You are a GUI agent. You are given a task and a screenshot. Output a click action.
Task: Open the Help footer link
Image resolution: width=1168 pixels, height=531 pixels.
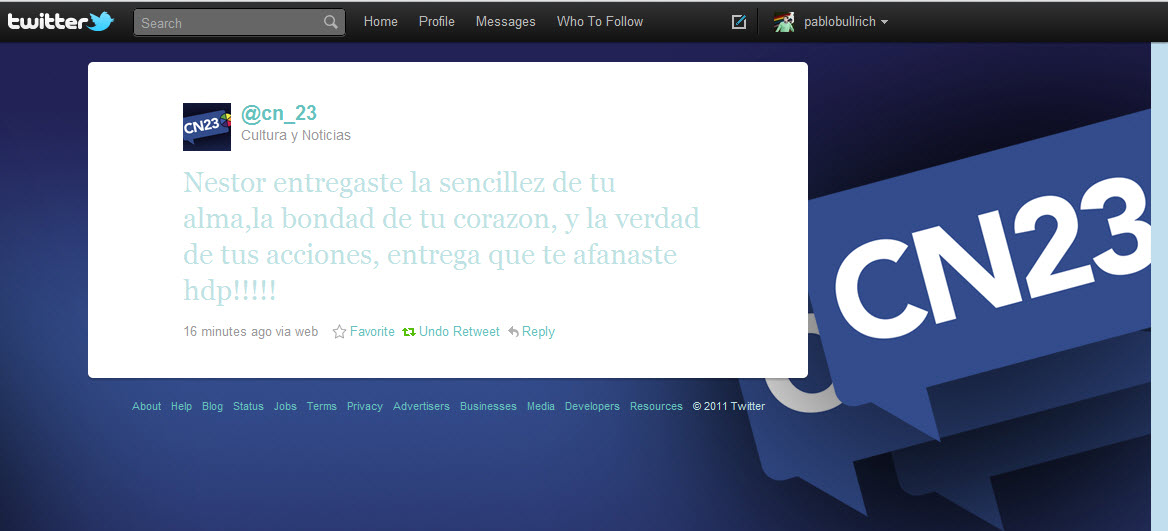(x=182, y=407)
